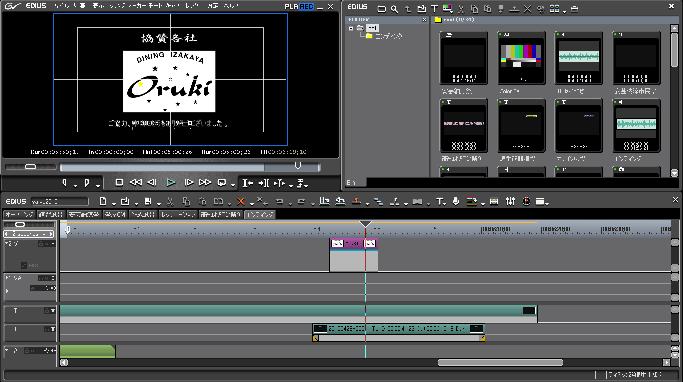Click the timeline playhead marker on ruler
The image size is (683, 382).
click(365, 224)
